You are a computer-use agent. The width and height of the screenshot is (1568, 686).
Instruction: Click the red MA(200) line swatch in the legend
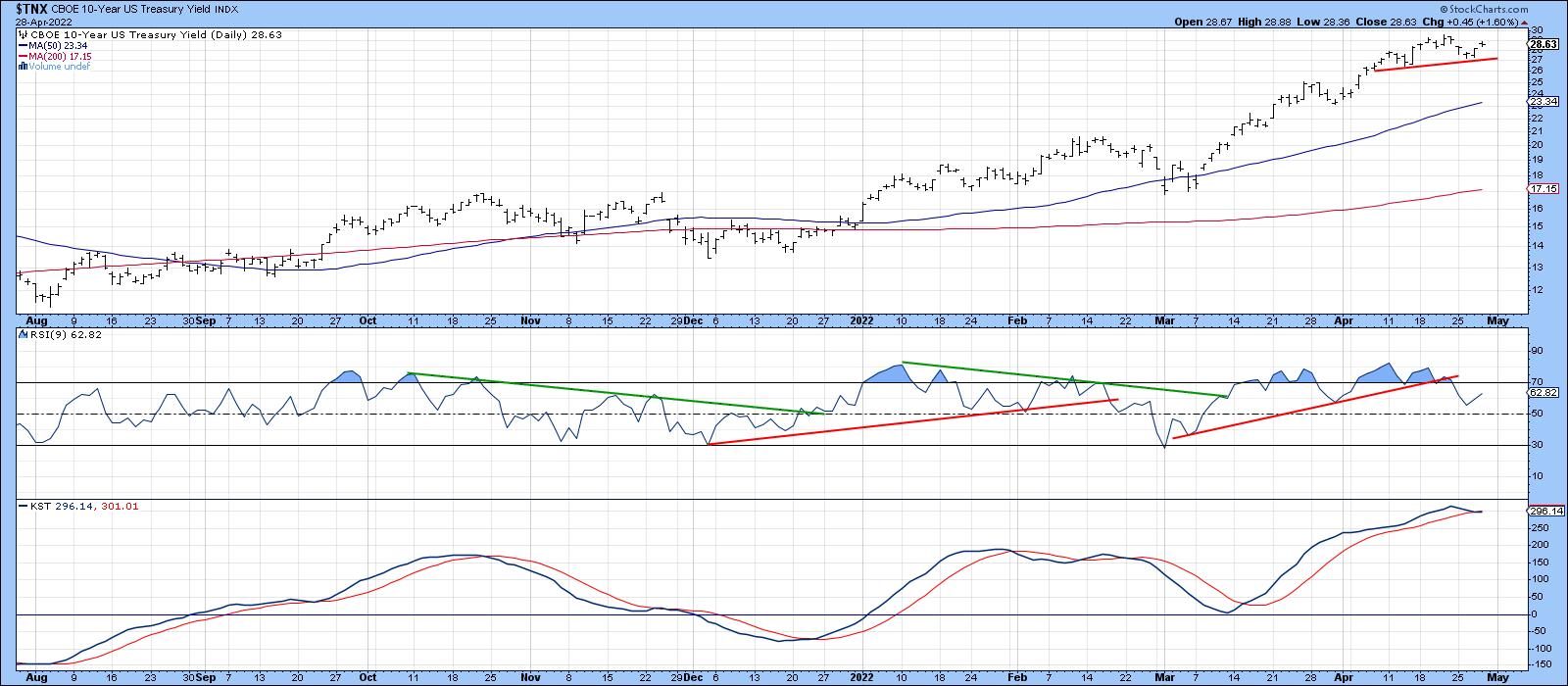pos(23,56)
